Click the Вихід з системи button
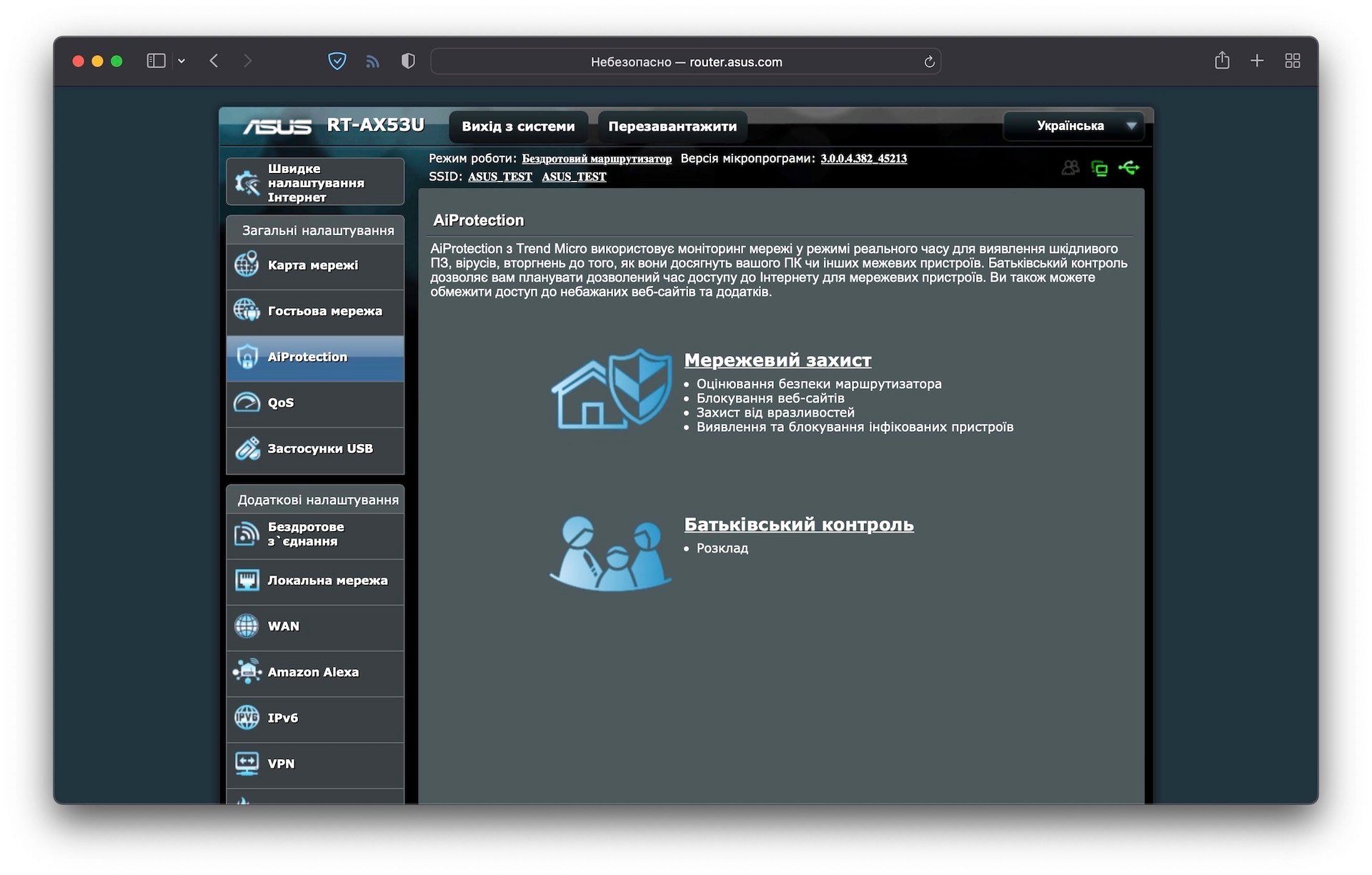Image resolution: width=1372 pixels, height=875 pixels. pyautogui.click(x=518, y=127)
